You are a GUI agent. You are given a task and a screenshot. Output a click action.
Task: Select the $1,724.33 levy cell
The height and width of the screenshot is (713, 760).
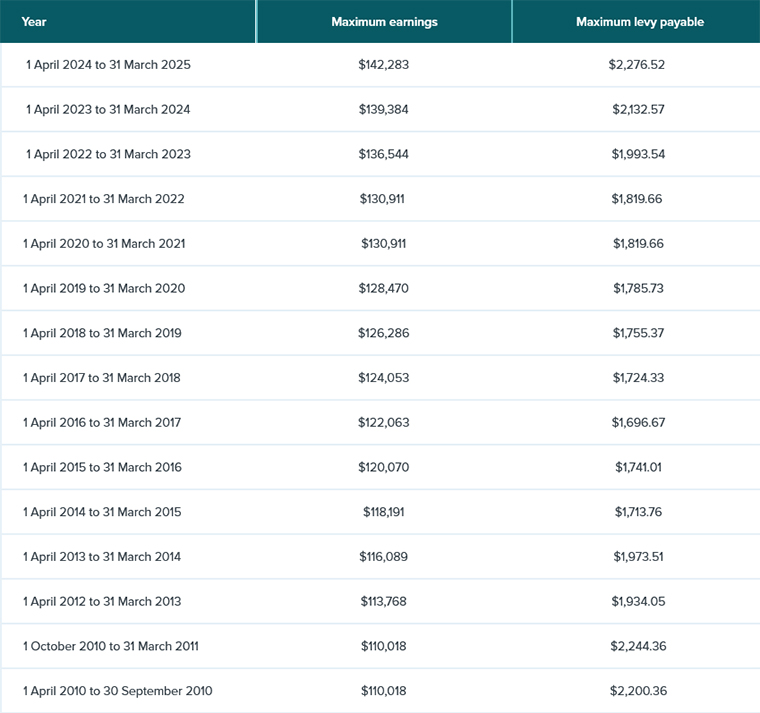click(638, 378)
